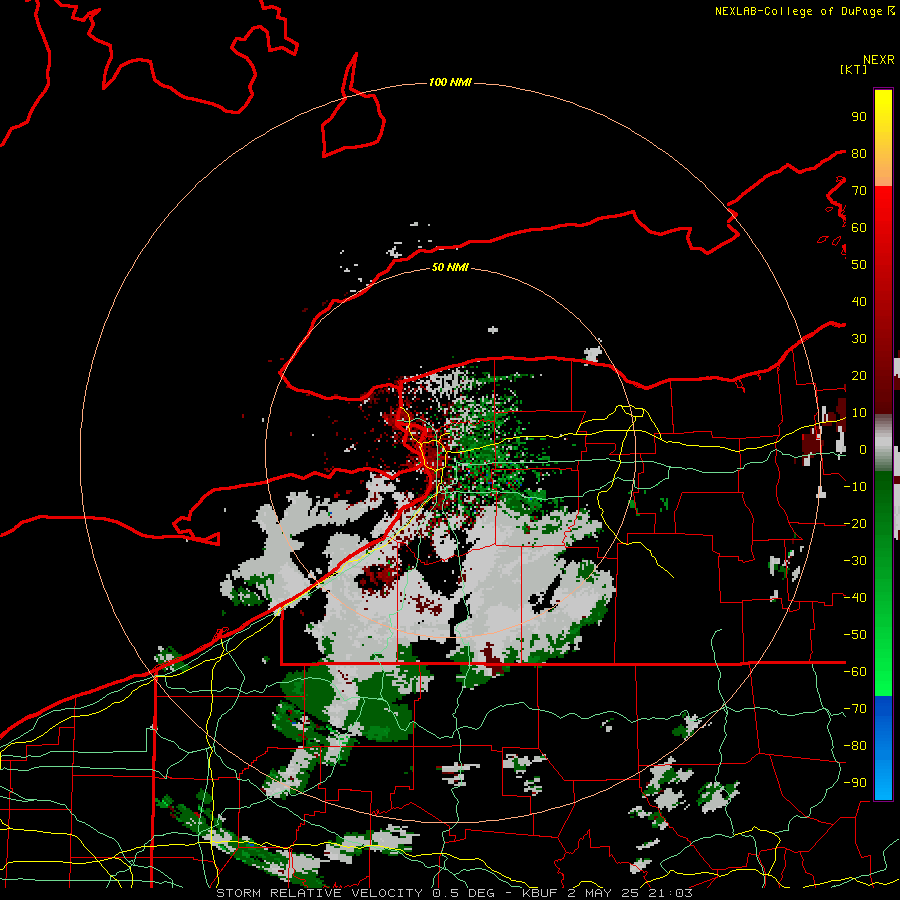
Task: Click the blue segment of the velocity color bar
Action: [883, 748]
